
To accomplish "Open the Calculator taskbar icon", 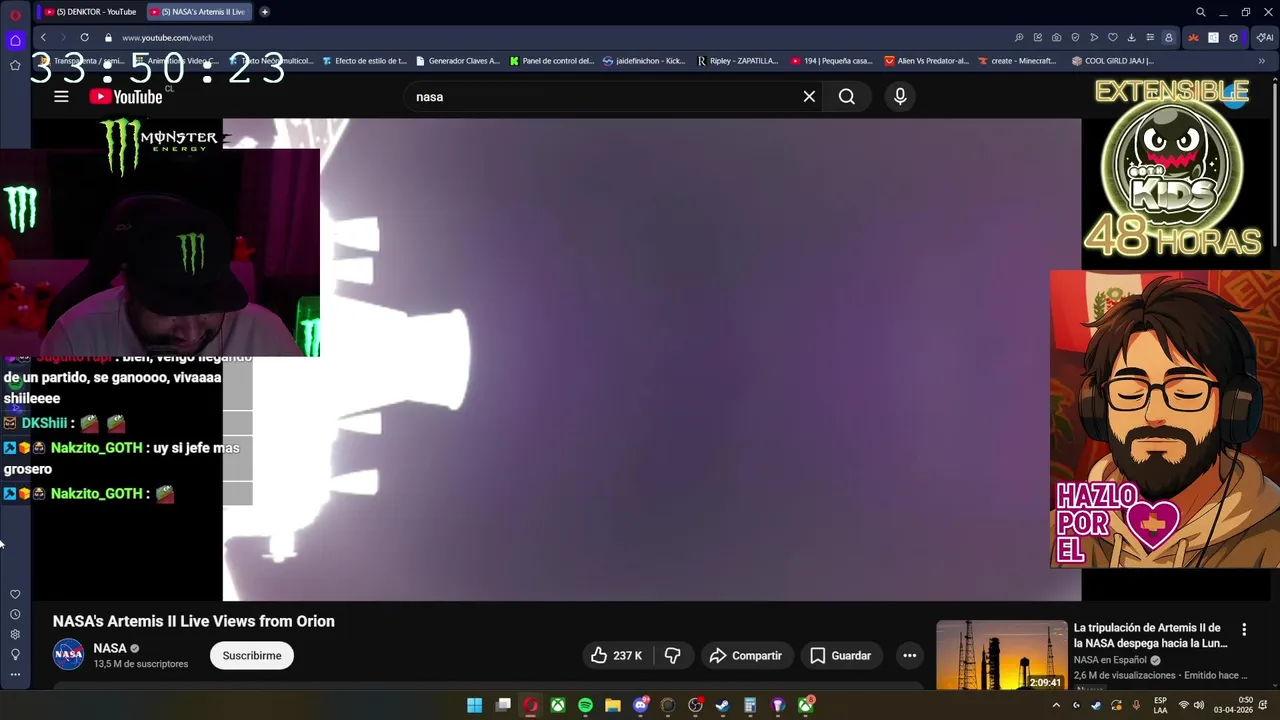I will 749,705.
